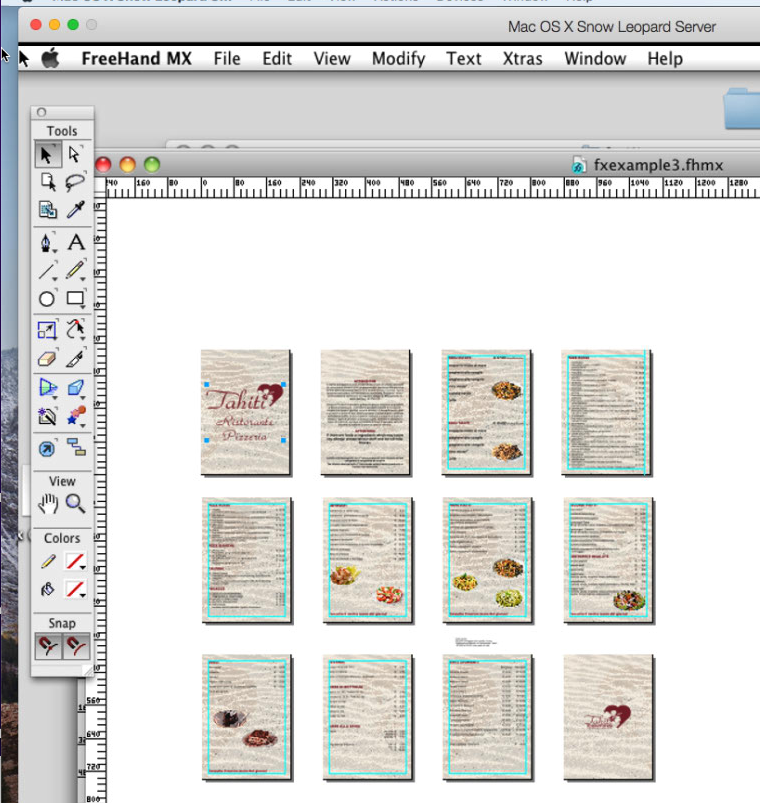This screenshot has height=803, width=760.
Task: Select the Subselect white arrow tool
Action: pos(76,154)
